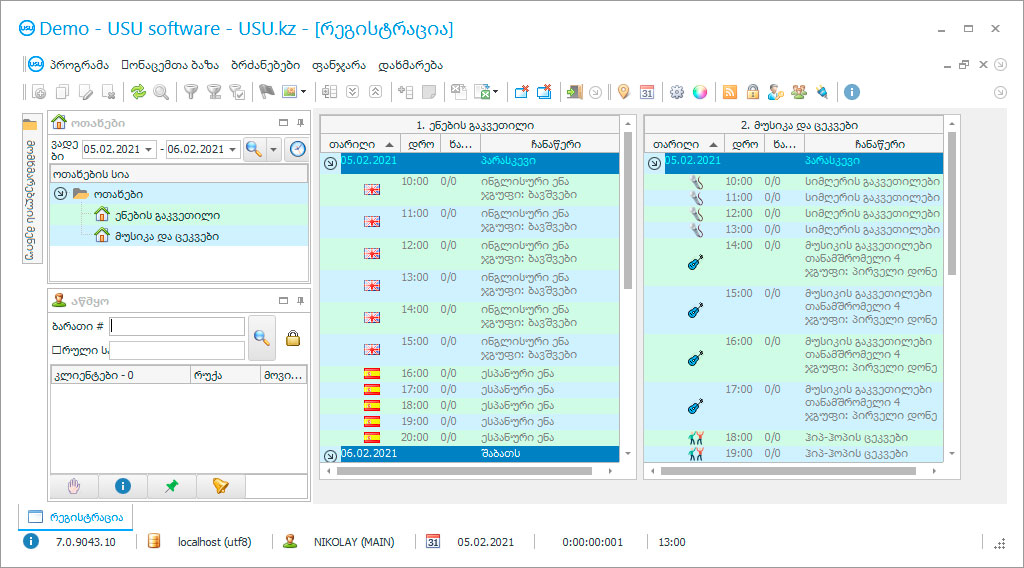Viewport: 1024px width, 568px height.
Task: Click the user with key icon
Action: (x=776, y=92)
